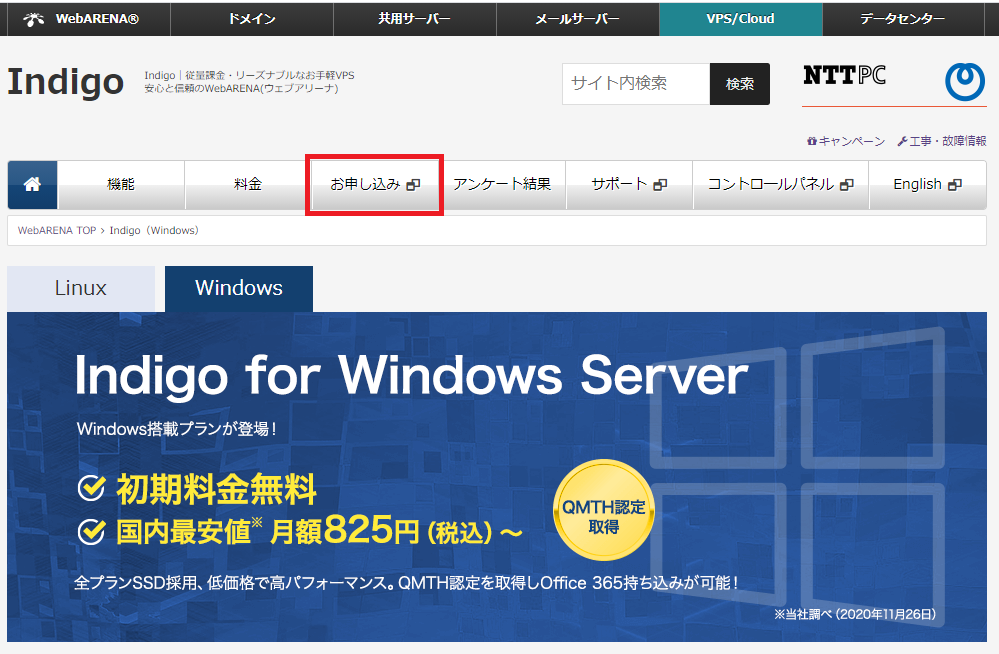Select the ドメイン top navigation item
This screenshot has width=999, height=654.
point(252,19)
